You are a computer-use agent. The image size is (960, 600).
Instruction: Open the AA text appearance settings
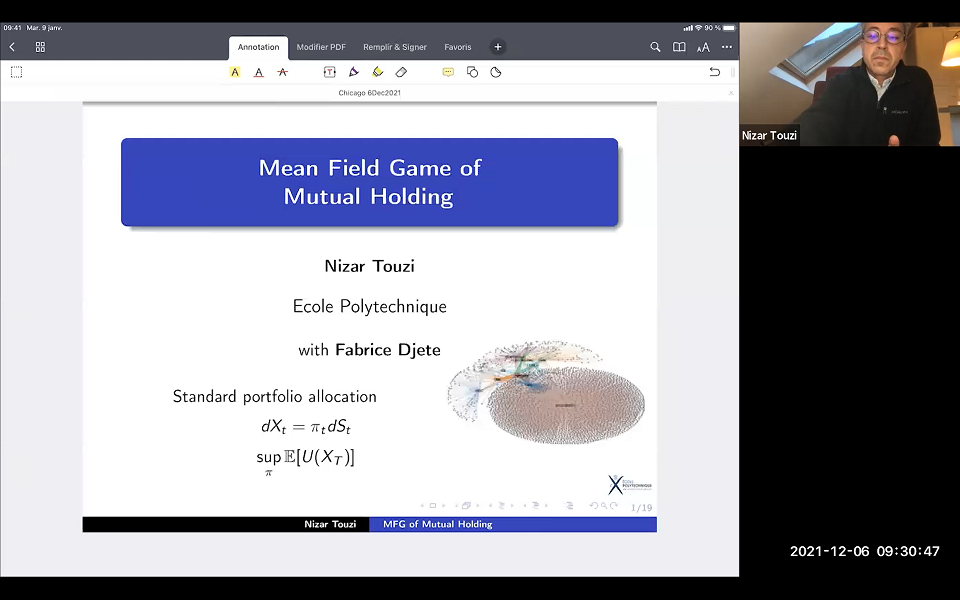pyautogui.click(x=703, y=46)
